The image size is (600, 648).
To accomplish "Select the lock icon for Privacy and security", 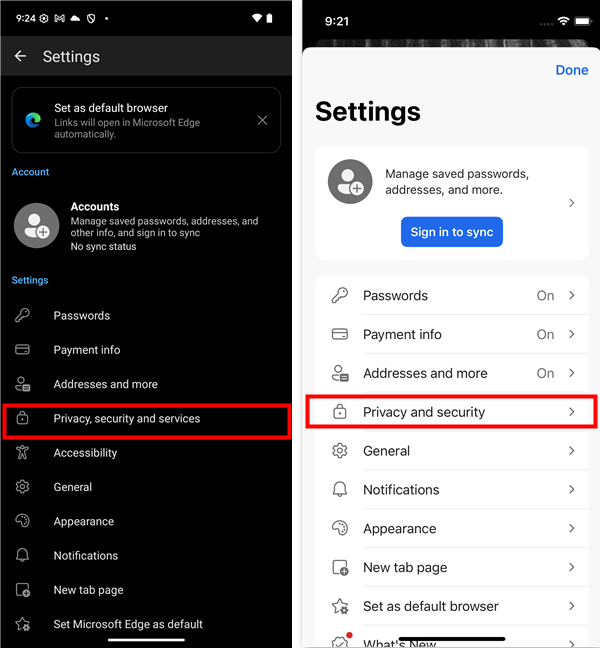I will [340, 412].
